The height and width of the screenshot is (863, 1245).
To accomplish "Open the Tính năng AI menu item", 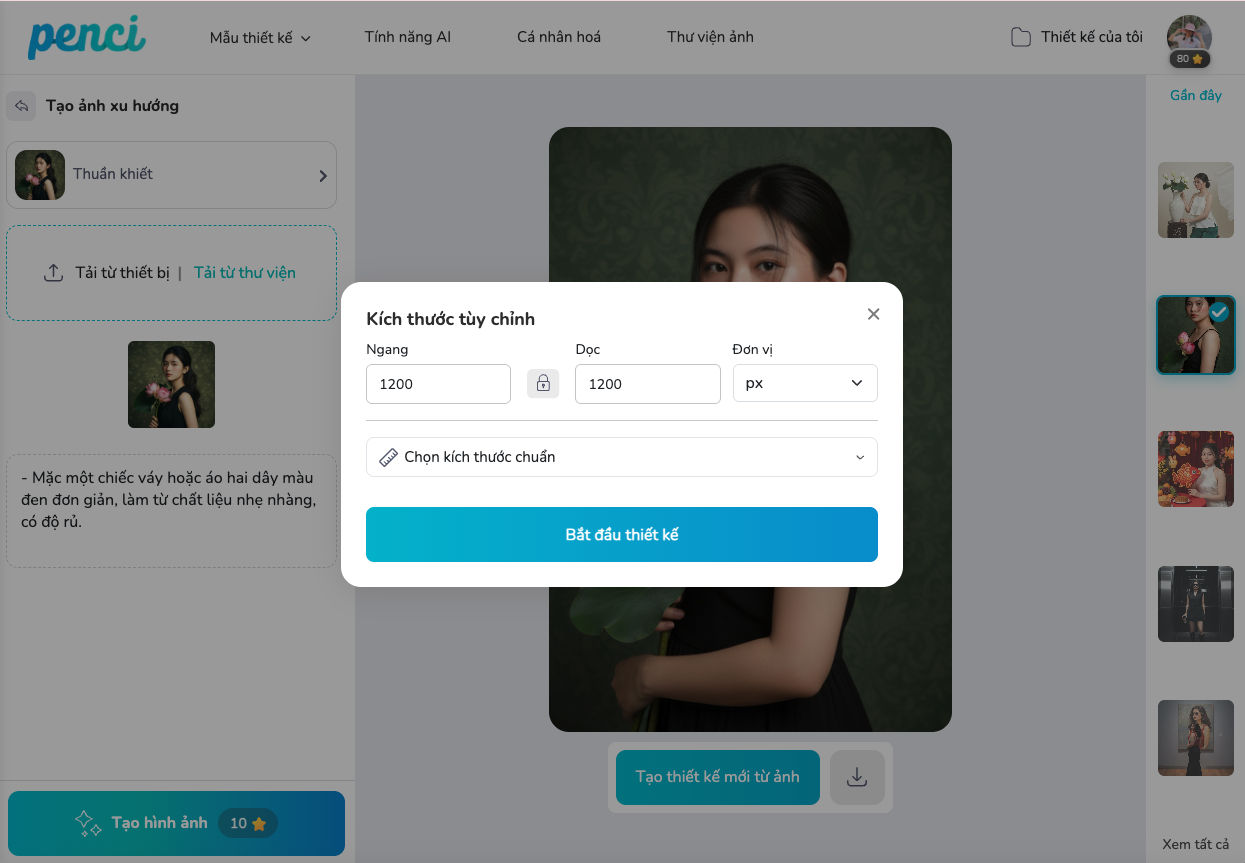I will click(408, 37).
